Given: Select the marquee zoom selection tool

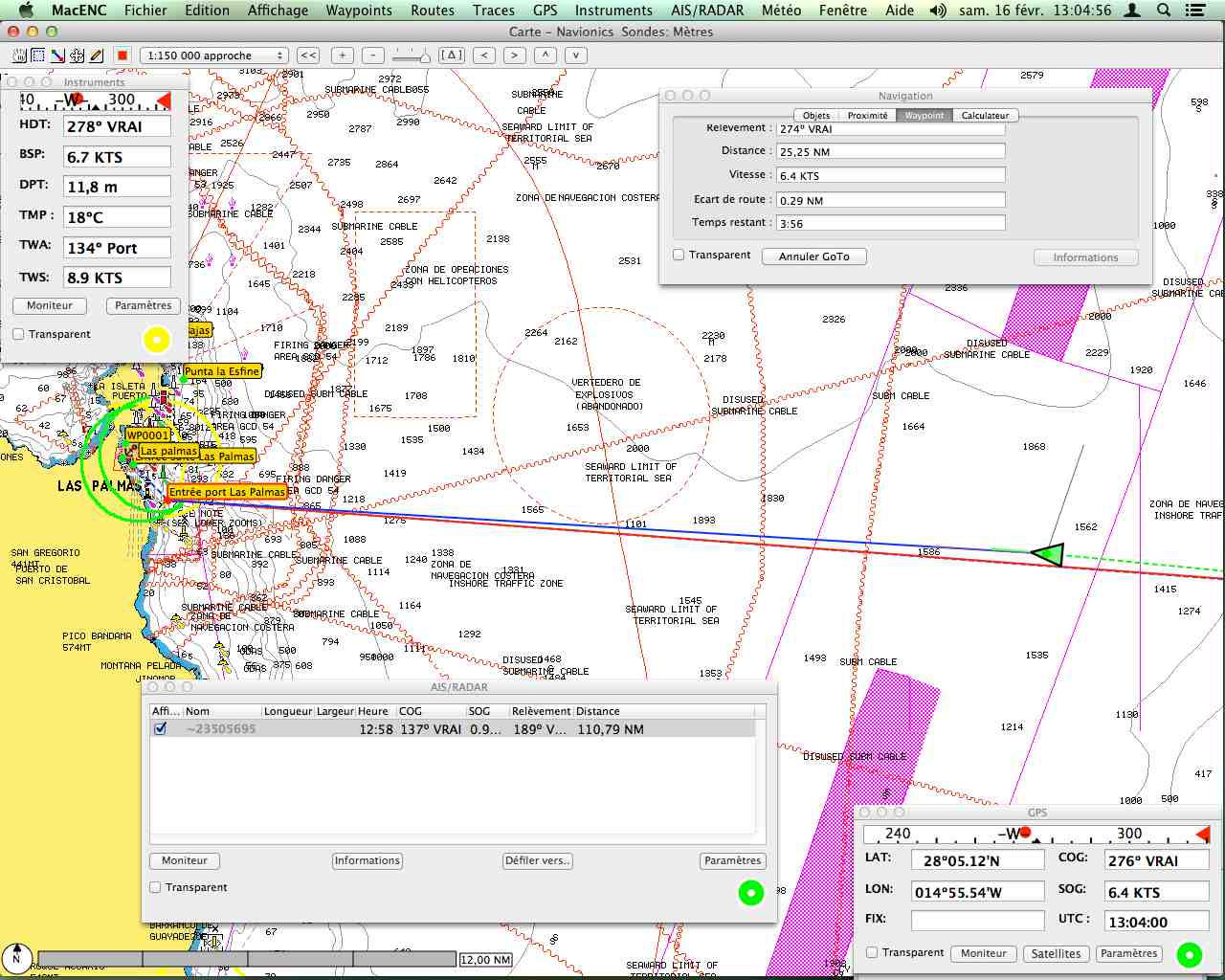Looking at the screenshot, I should 38,56.
